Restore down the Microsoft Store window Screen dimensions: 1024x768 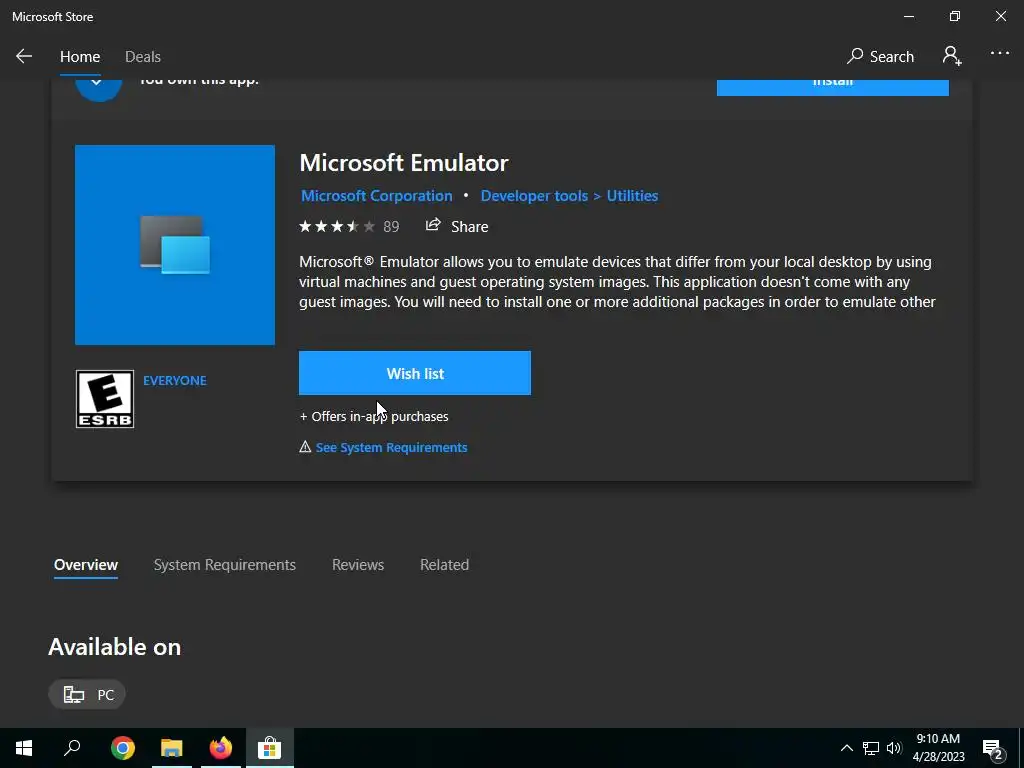[955, 16]
